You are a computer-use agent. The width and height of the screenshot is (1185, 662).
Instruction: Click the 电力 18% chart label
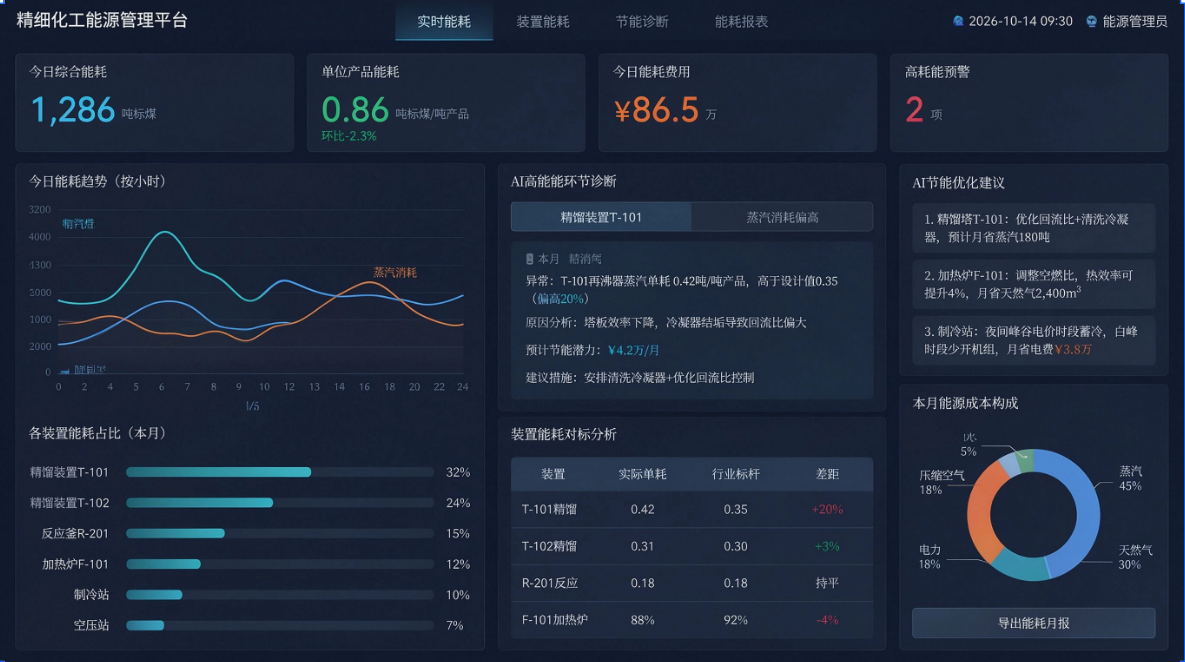point(930,557)
